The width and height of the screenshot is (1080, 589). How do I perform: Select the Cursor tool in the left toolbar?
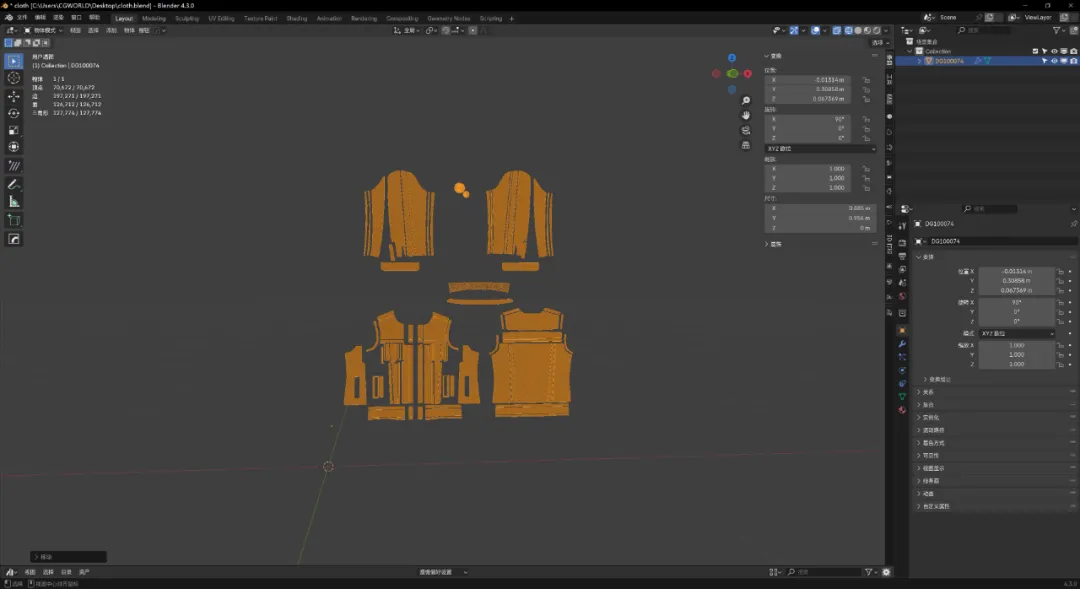(14, 78)
